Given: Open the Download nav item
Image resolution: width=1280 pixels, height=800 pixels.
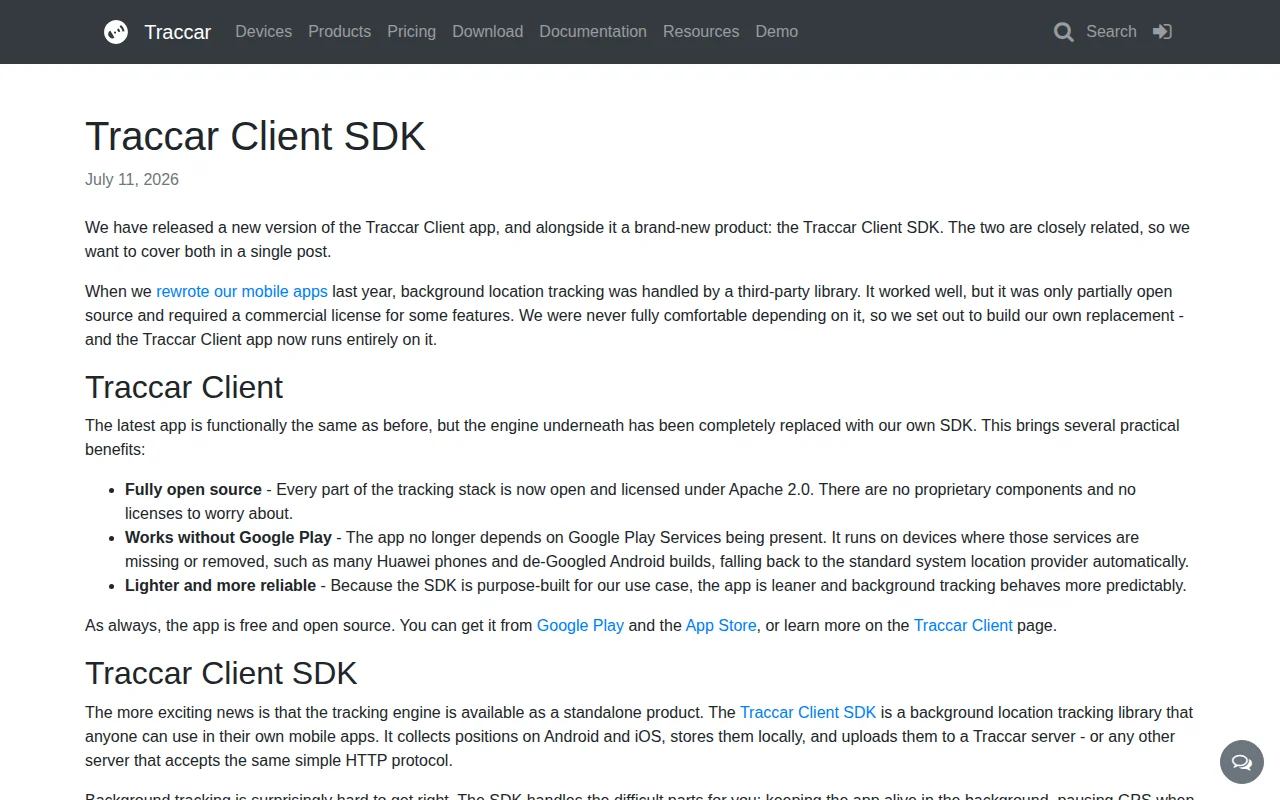Looking at the screenshot, I should pos(488,32).
